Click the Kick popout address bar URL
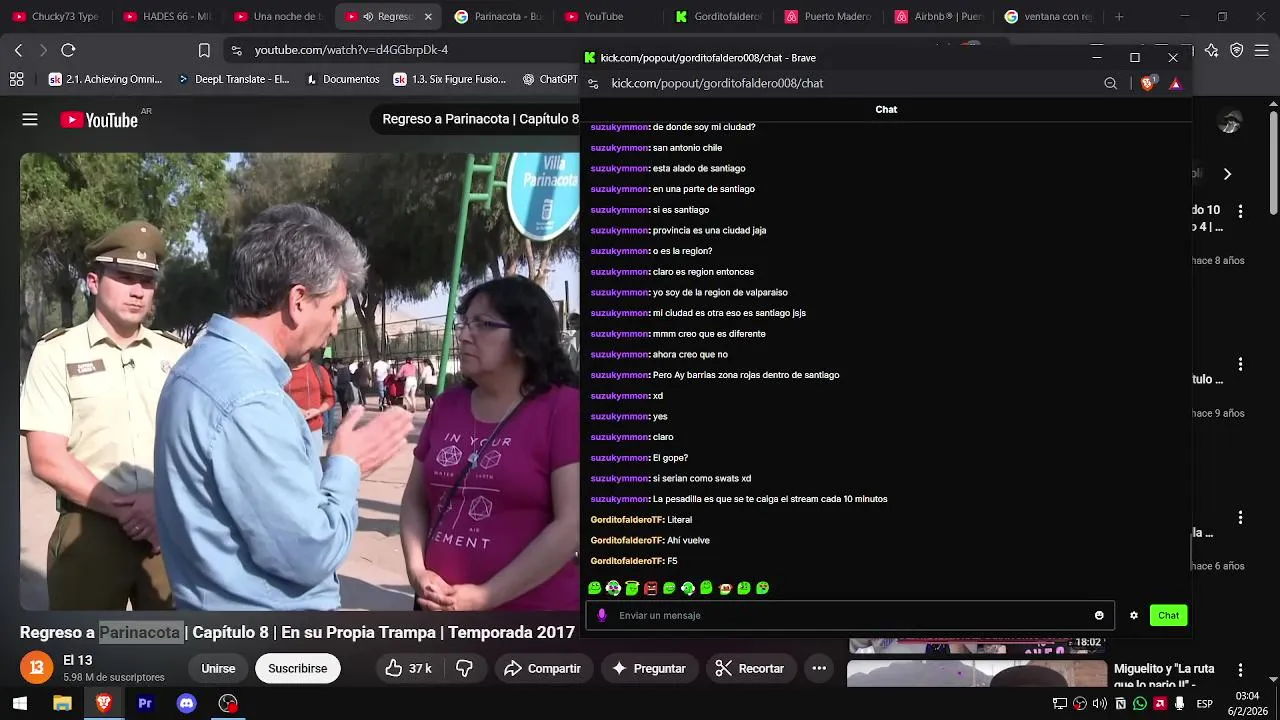This screenshot has width=1280, height=720. pyautogui.click(x=717, y=83)
